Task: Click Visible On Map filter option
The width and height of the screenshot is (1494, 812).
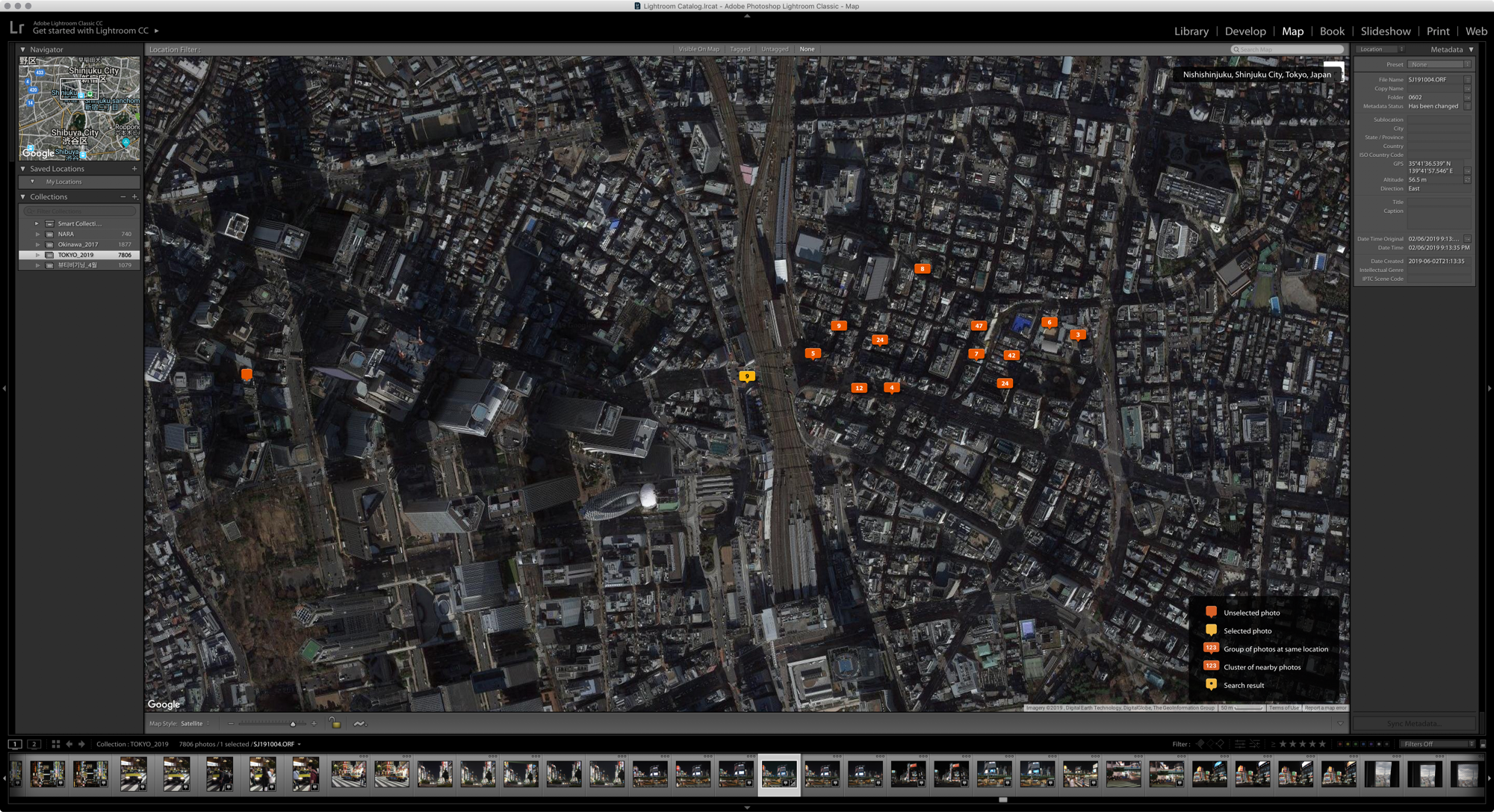Action: click(x=698, y=49)
